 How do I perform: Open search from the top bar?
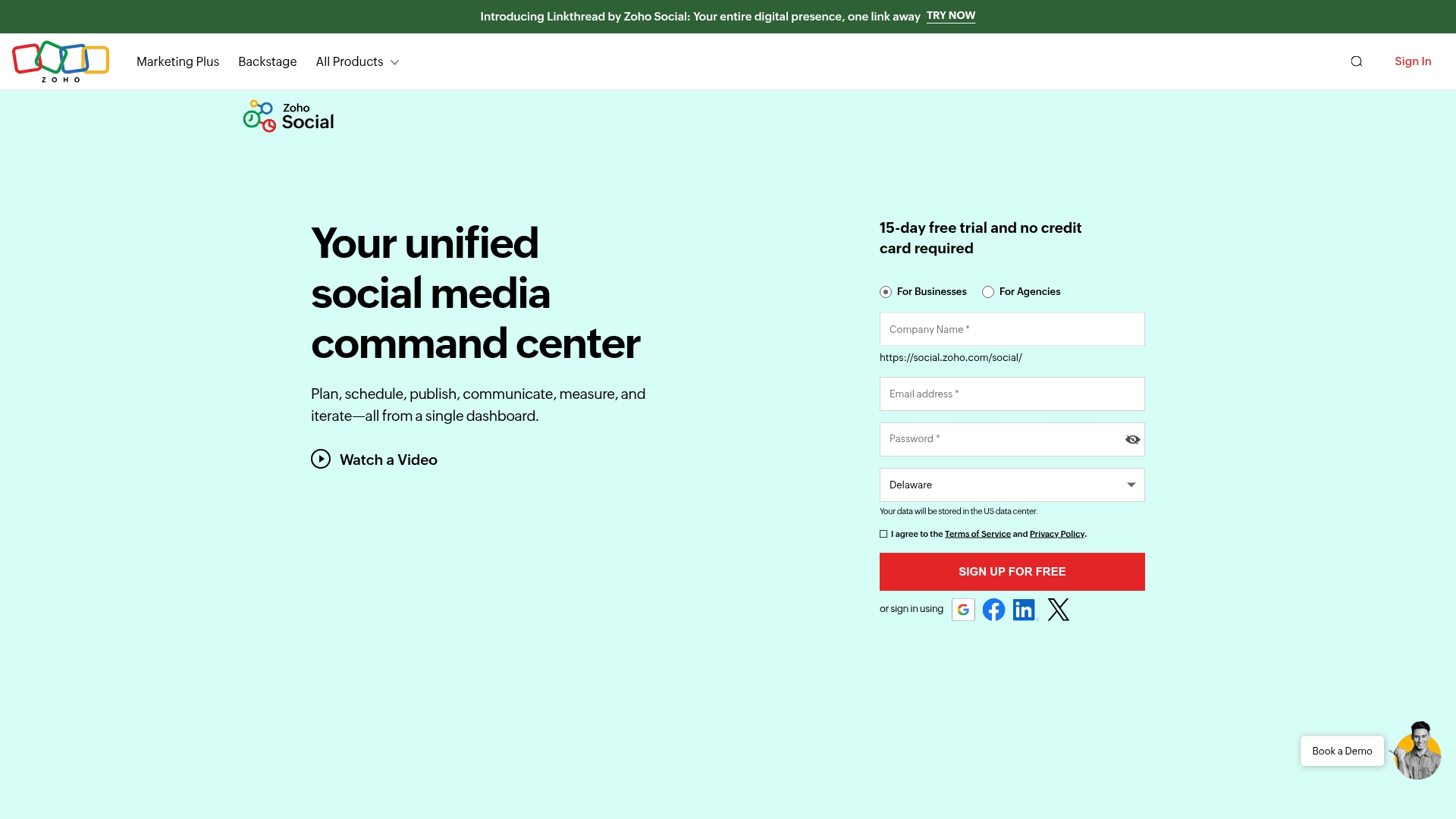click(1357, 61)
